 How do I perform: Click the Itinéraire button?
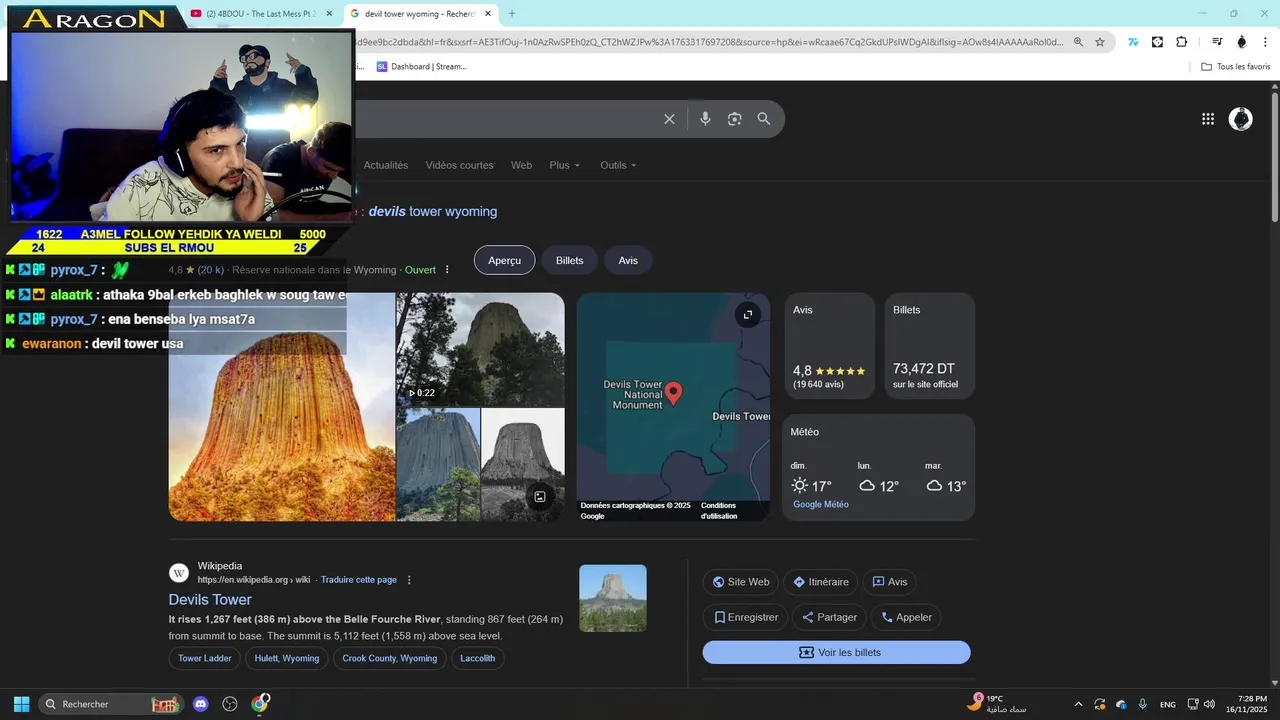pos(821,582)
